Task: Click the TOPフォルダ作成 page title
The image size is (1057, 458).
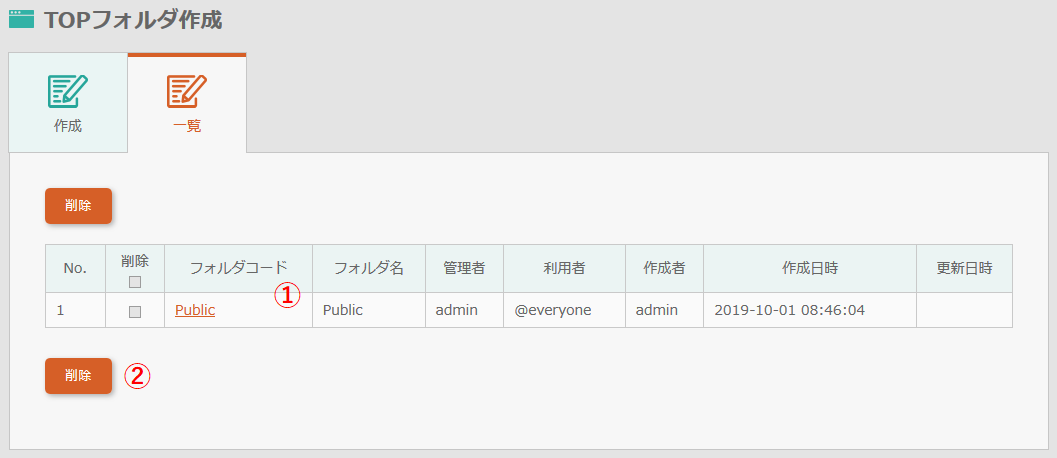Action: pyautogui.click(x=133, y=20)
